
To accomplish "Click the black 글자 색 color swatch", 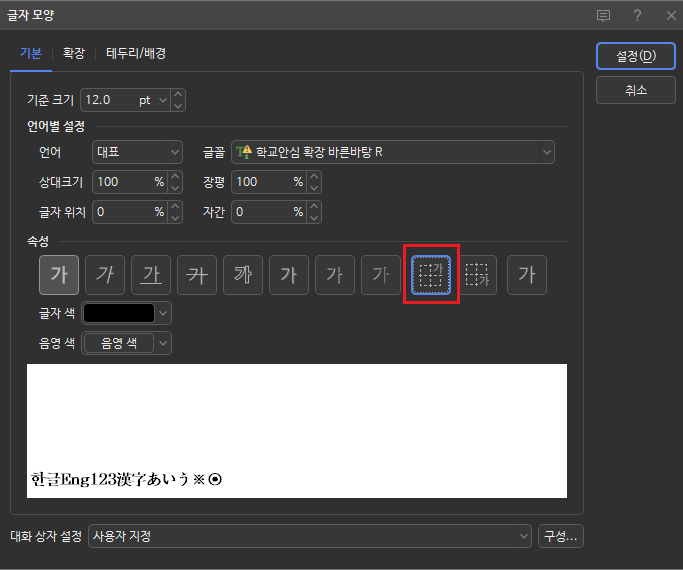I will [119, 313].
